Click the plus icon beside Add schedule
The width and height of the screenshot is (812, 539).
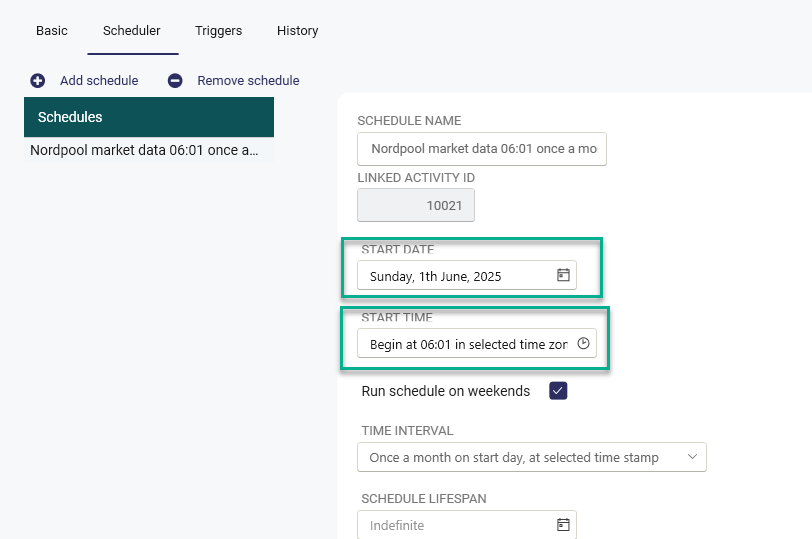click(x=37, y=81)
